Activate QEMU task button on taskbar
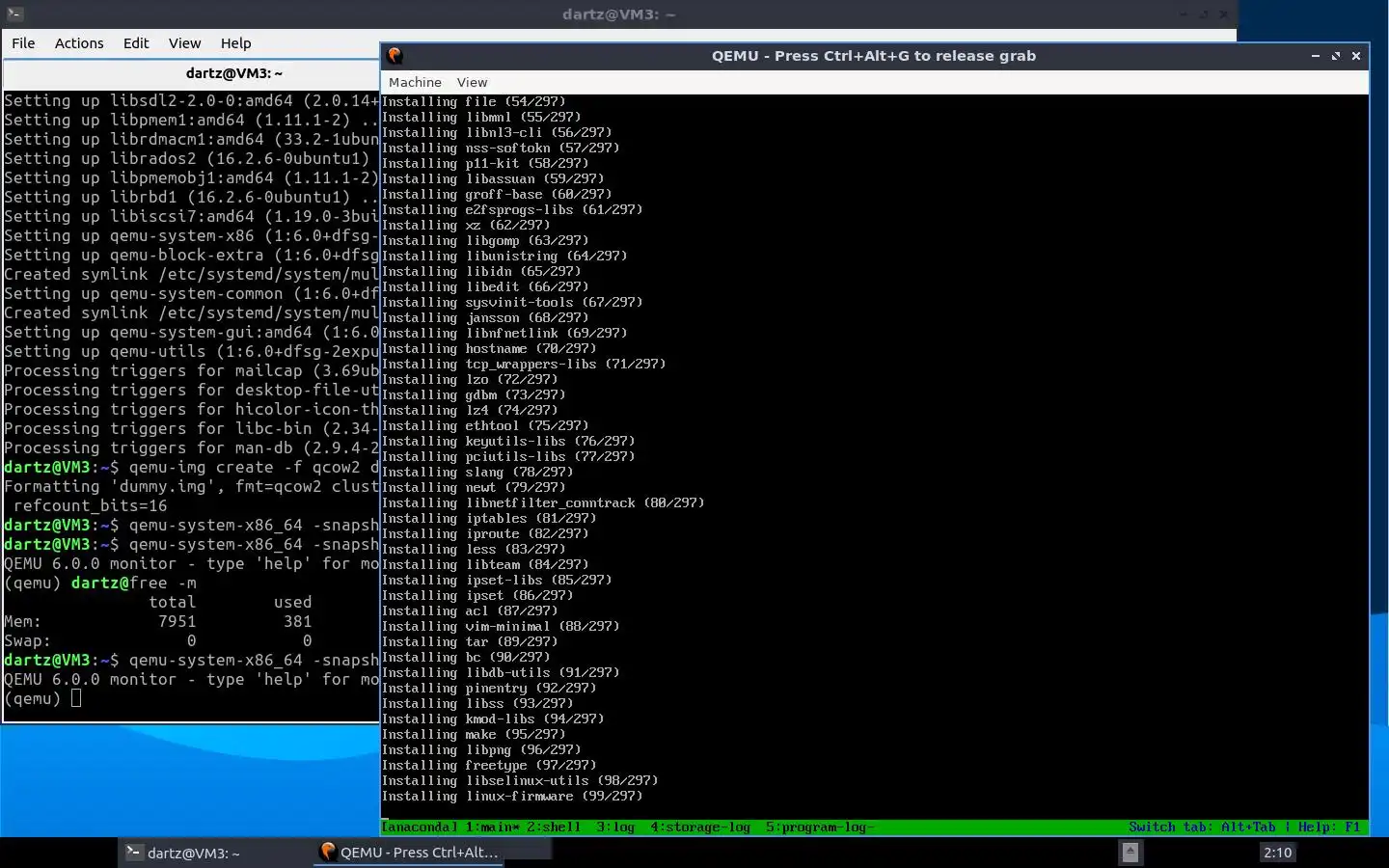The width and height of the screenshot is (1389, 868). coord(411,853)
